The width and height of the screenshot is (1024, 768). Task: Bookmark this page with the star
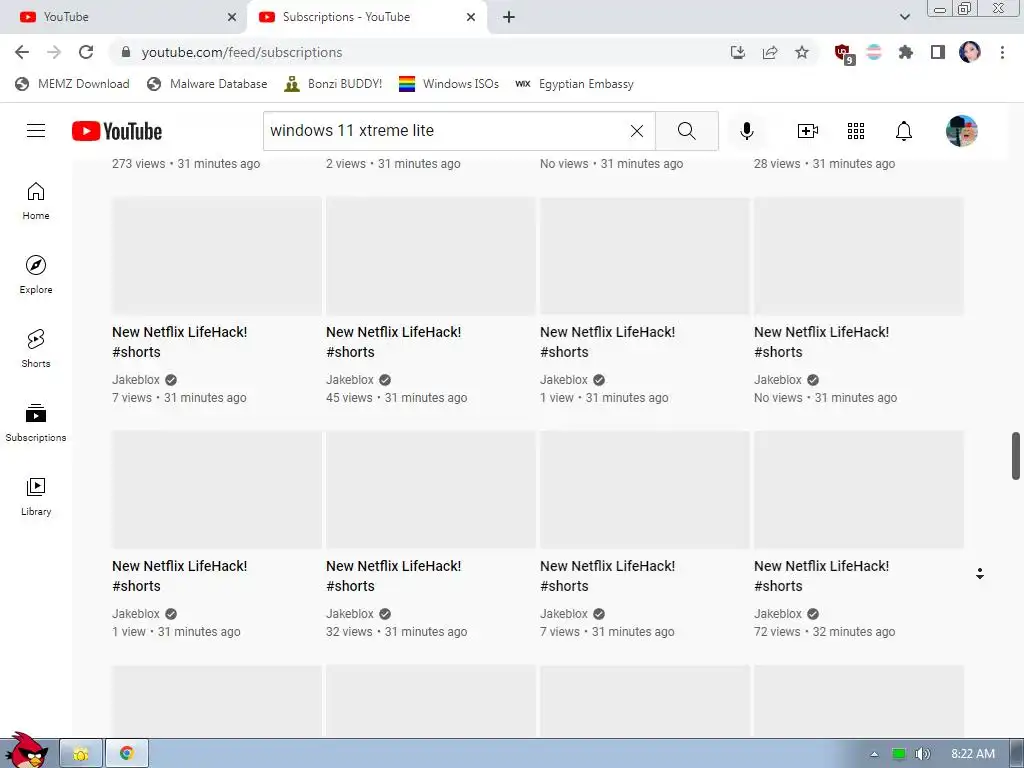[802, 52]
